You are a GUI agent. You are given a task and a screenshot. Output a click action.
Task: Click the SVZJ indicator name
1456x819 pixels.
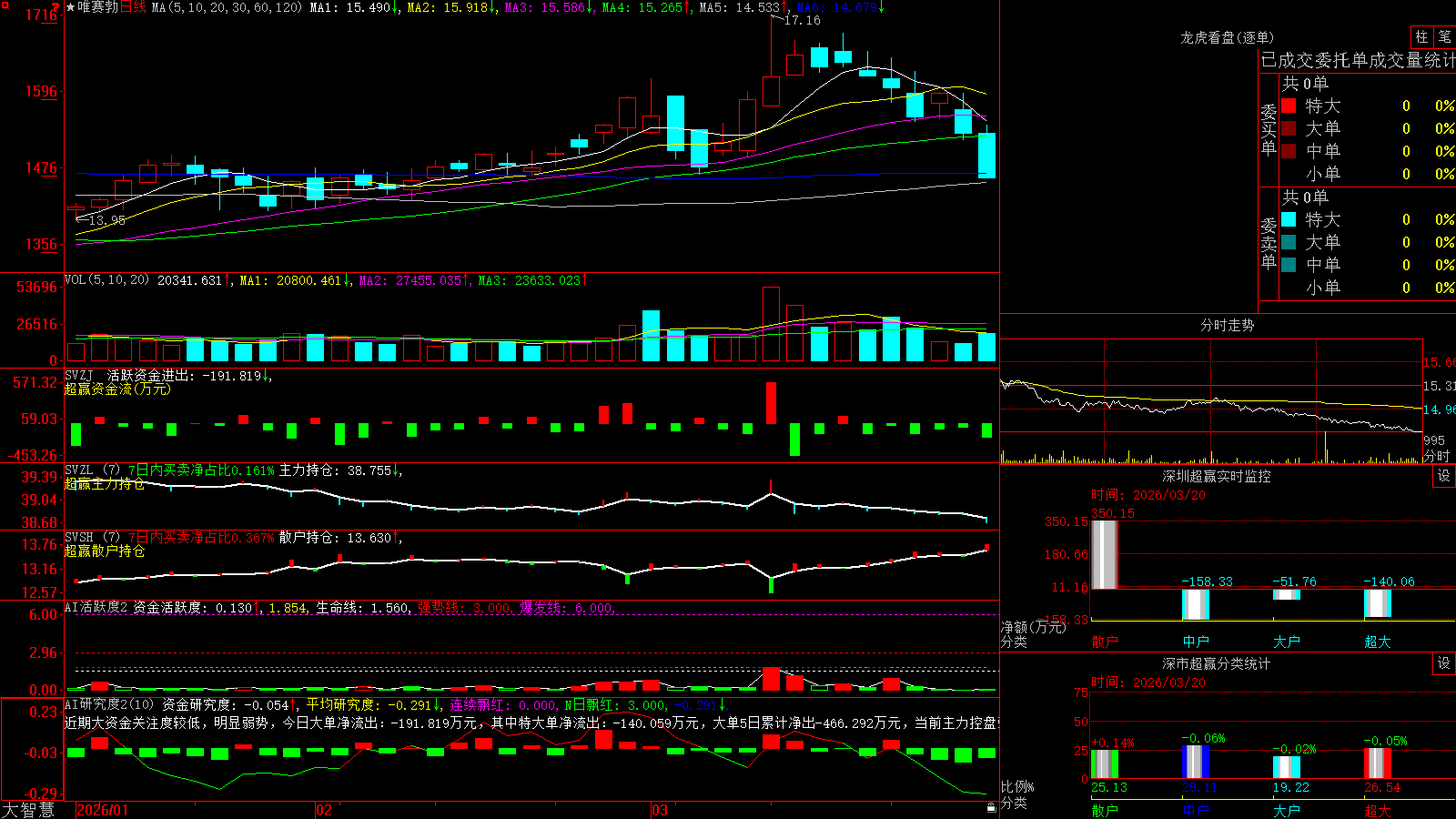[x=78, y=376]
